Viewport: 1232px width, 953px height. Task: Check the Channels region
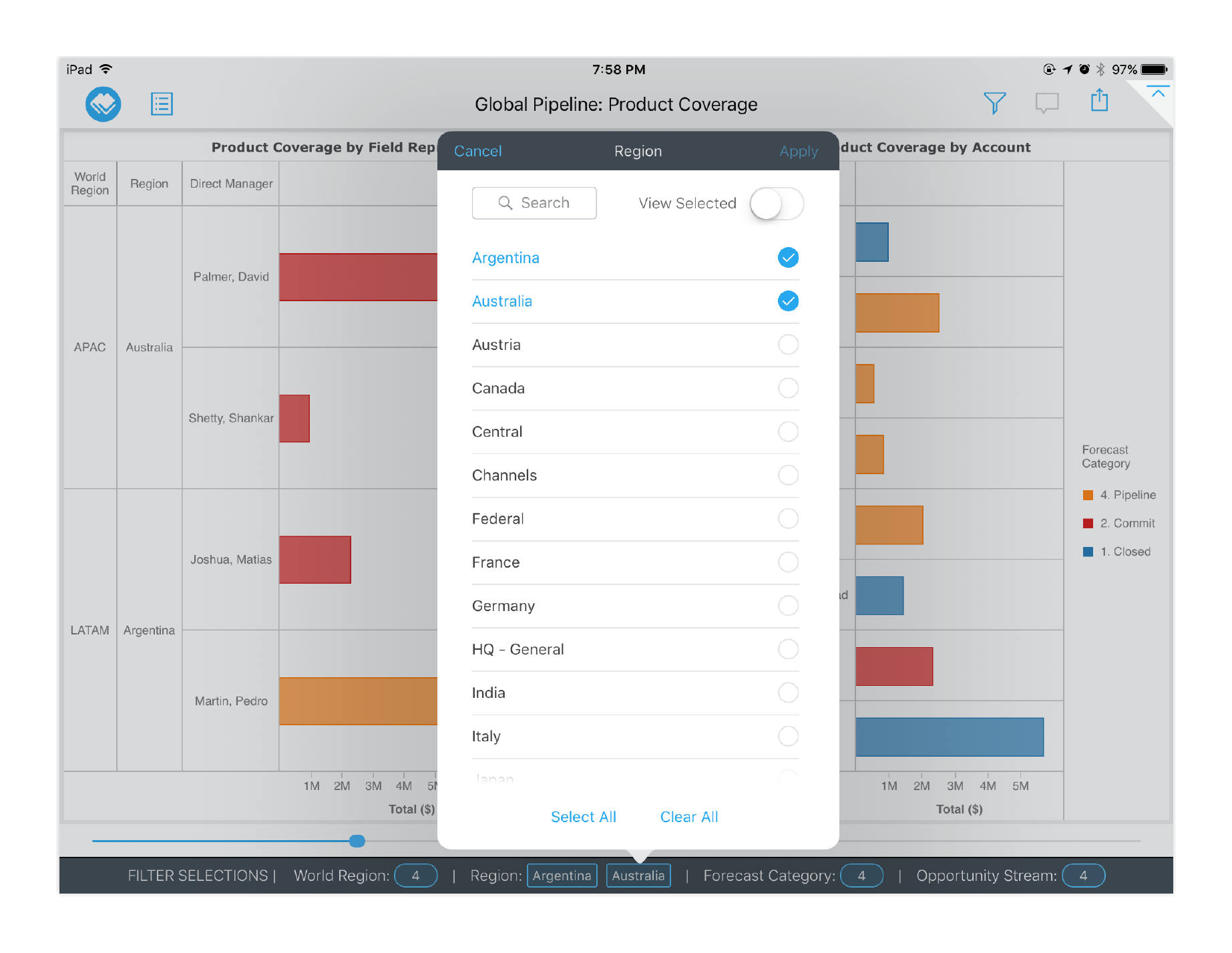[x=788, y=475]
